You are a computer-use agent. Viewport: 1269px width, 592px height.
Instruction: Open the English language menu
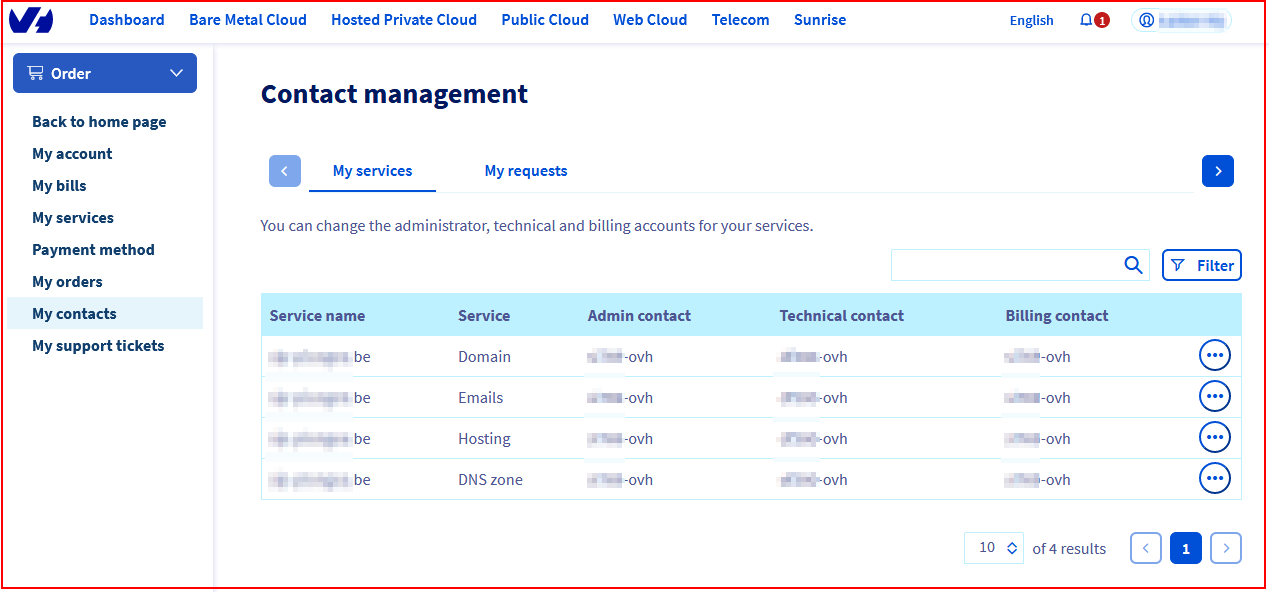coord(1031,20)
